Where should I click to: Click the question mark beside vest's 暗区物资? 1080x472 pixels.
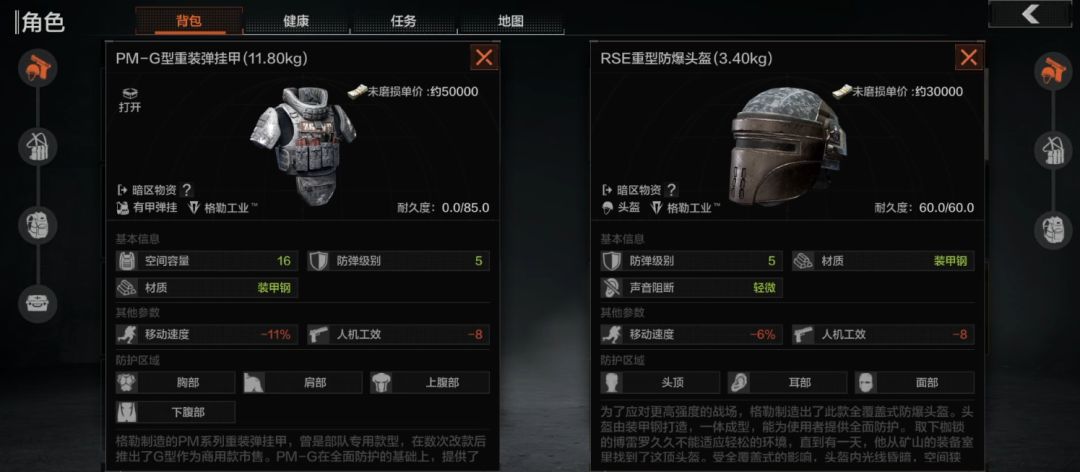click(x=187, y=189)
